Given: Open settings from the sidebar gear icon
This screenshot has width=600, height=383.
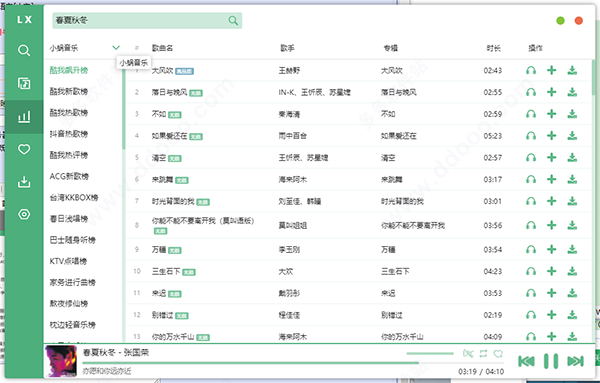Looking at the screenshot, I should [24, 214].
